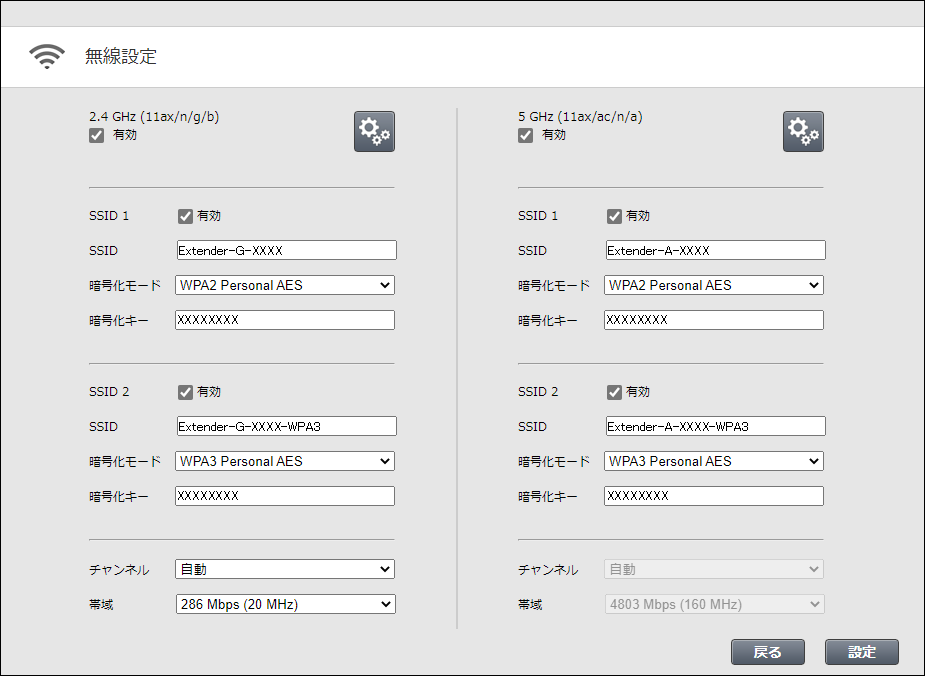Open 2.4 GHz advanced settings gear icon
Viewport: 925px width, 676px height.
(x=374, y=131)
